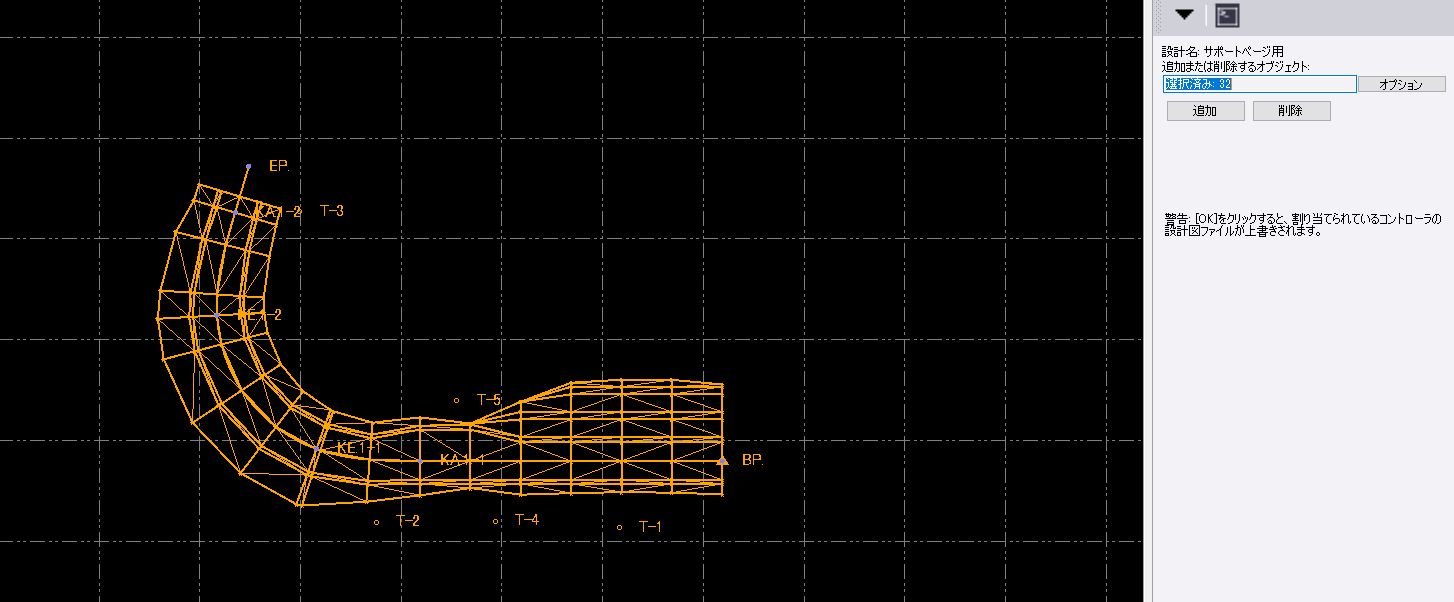Screen dimensions: 1454x602
Task: Select the EP endpoint dot
Action: click(x=248, y=166)
